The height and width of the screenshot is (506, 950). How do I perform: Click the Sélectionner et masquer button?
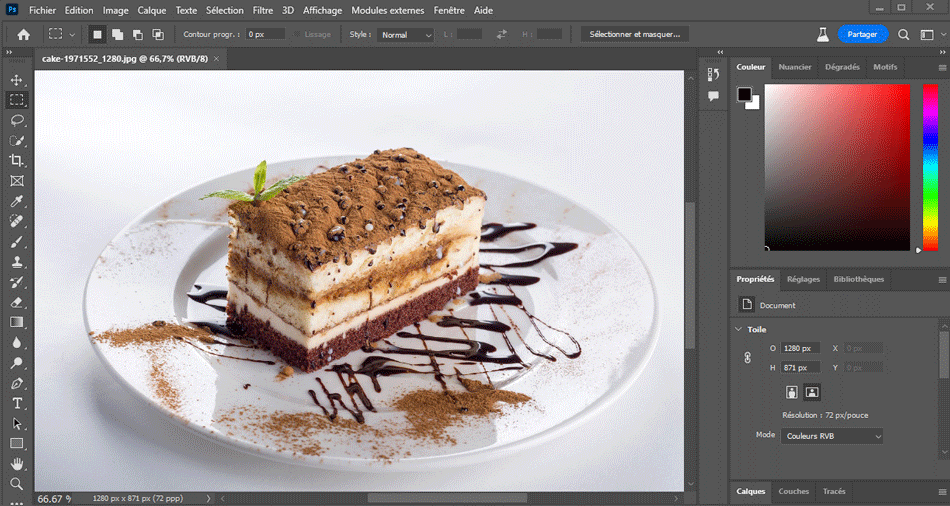pos(634,34)
